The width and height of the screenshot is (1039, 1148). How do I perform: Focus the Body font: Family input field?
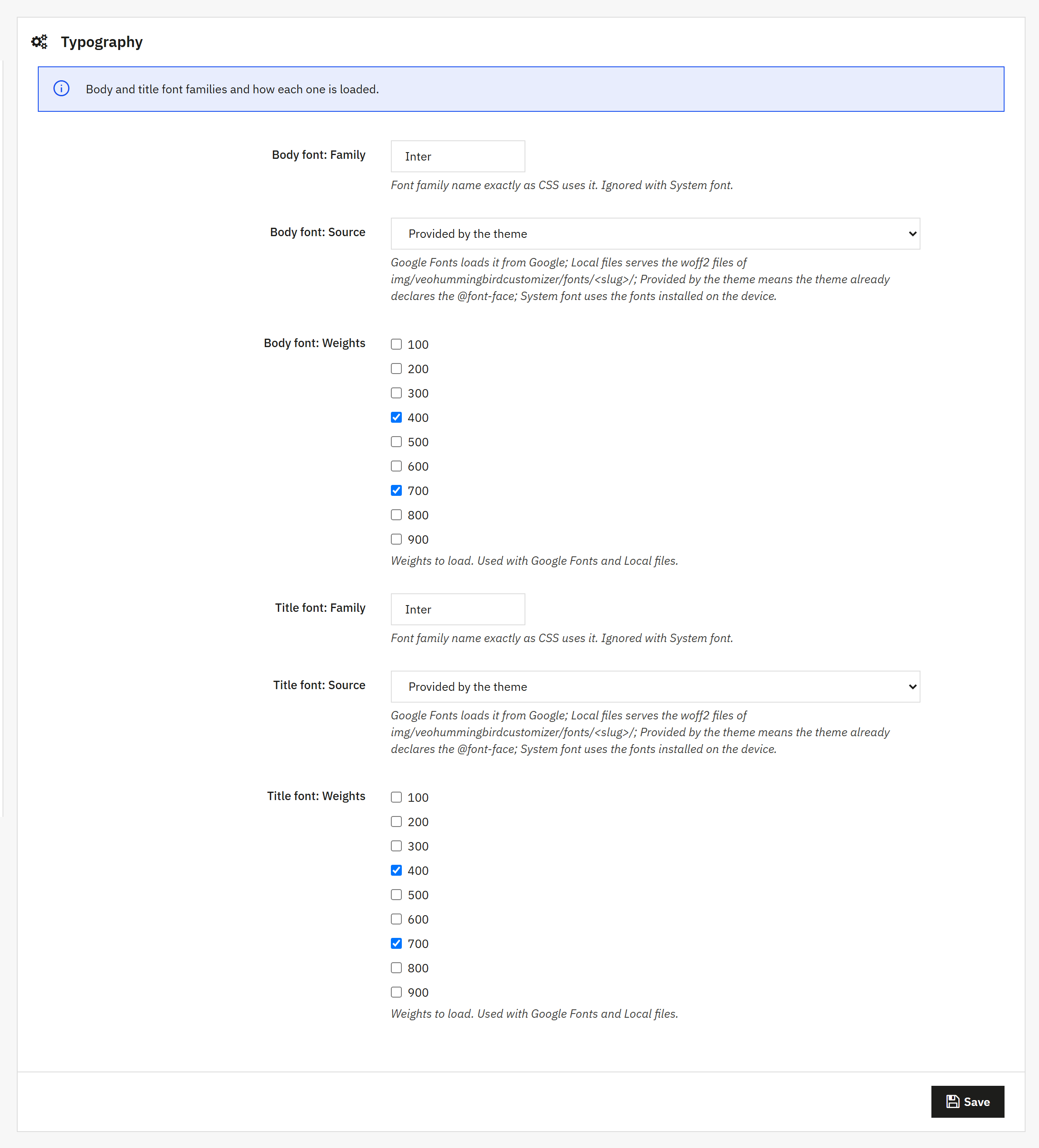(x=457, y=157)
